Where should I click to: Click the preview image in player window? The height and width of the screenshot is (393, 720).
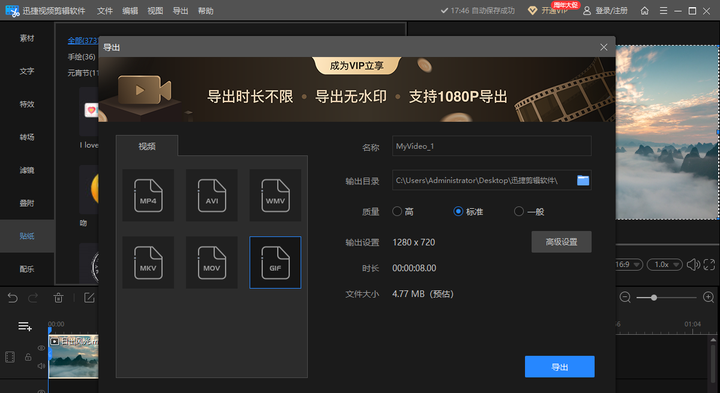667,132
